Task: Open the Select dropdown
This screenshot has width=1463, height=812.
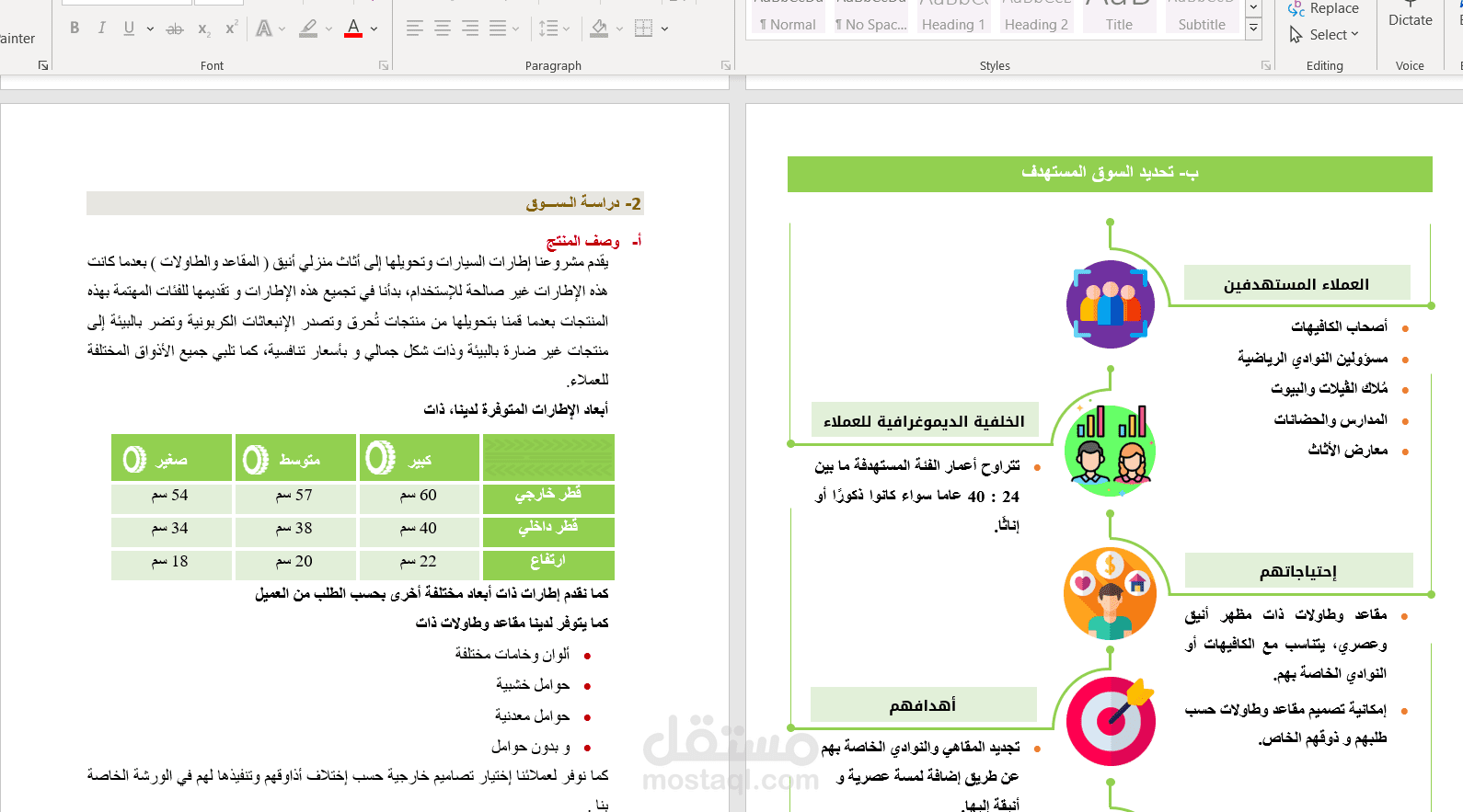Action: click(1323, 35)
